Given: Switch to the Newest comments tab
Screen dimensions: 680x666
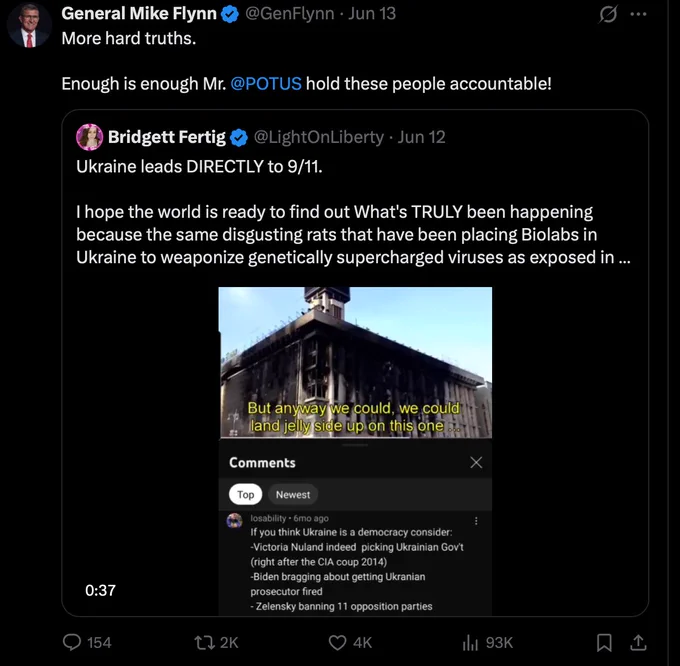Looking at the screenshot, I should [x=293, y=494].
